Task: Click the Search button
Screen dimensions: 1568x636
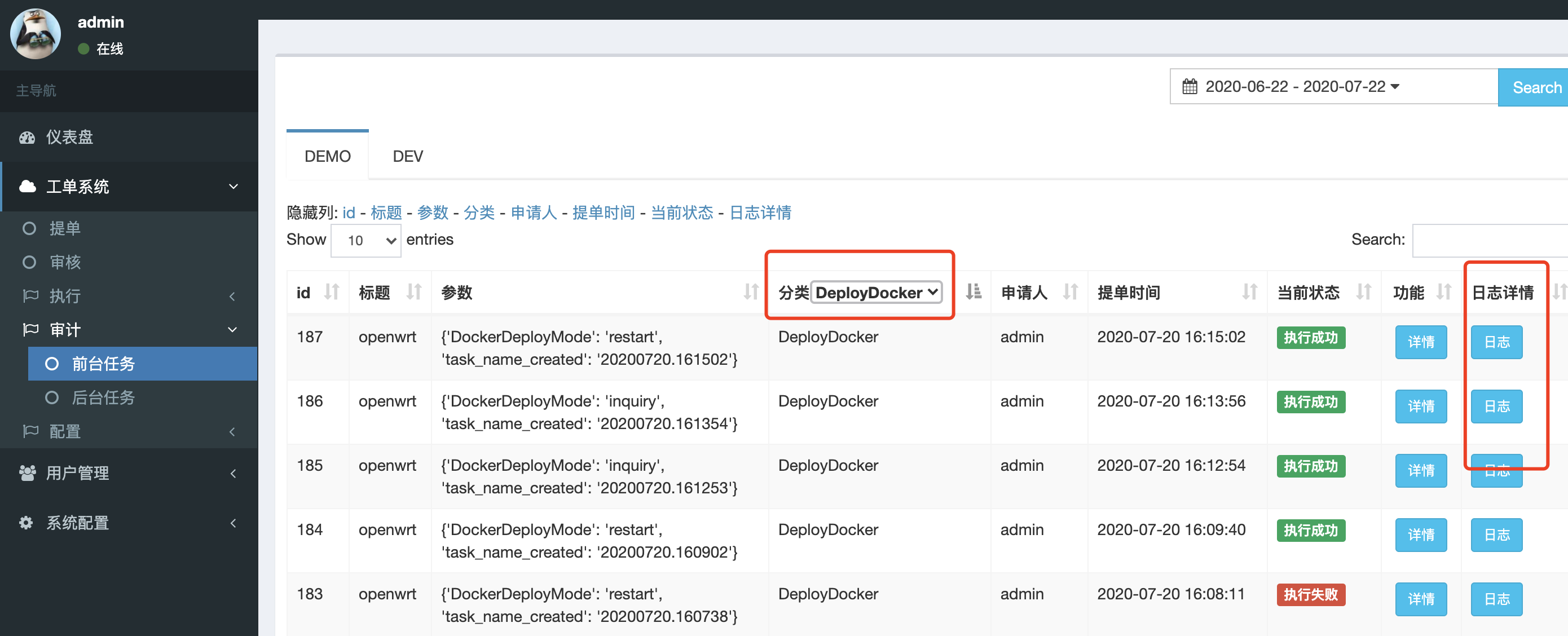Action: coord(1534,87)
